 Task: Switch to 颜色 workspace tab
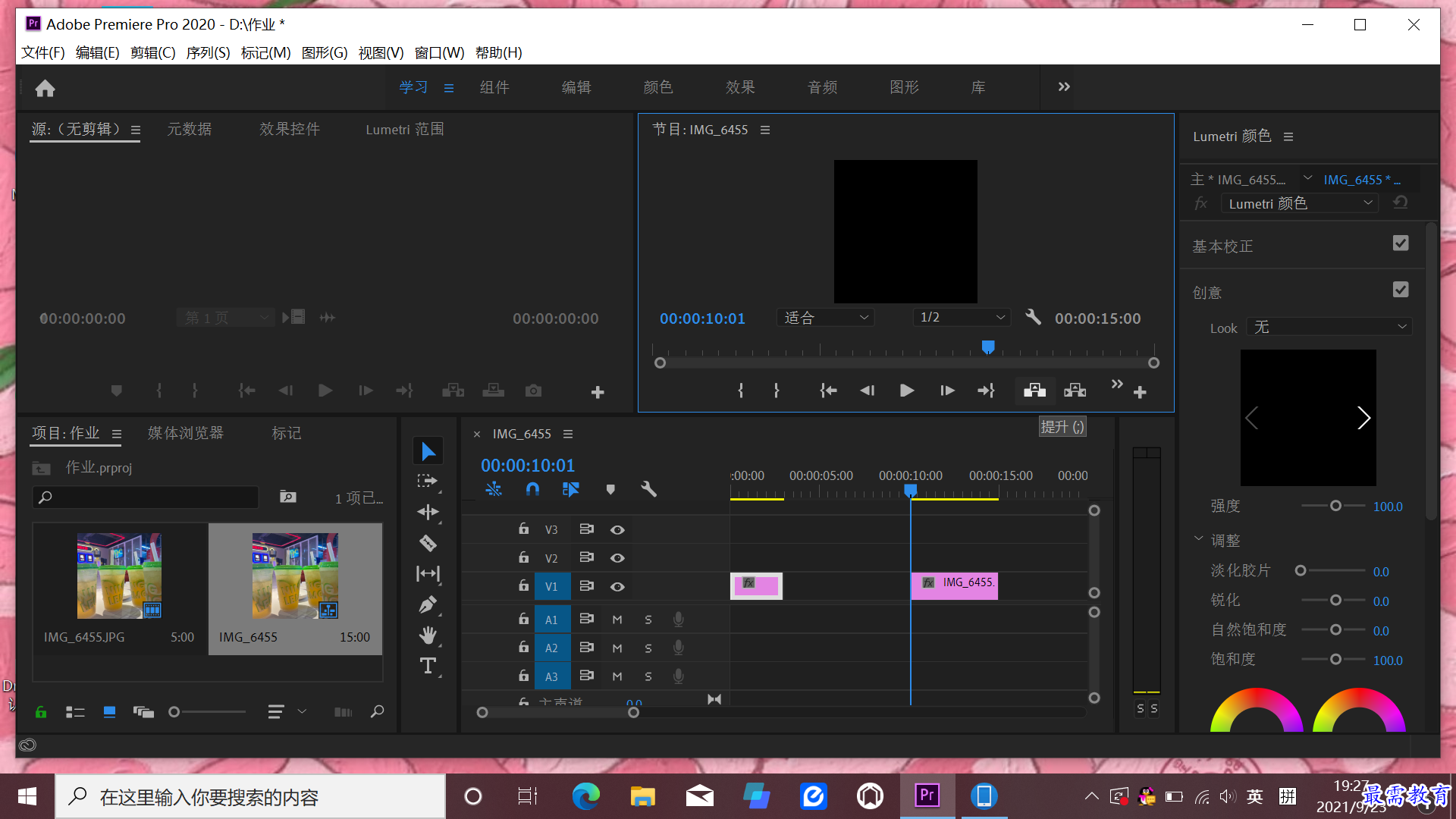658,87
